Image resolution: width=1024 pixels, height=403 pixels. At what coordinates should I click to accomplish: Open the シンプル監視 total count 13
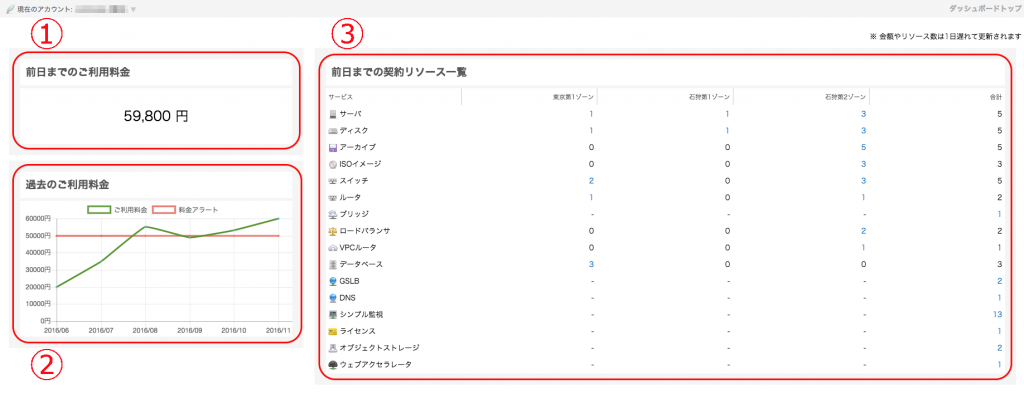996,314
